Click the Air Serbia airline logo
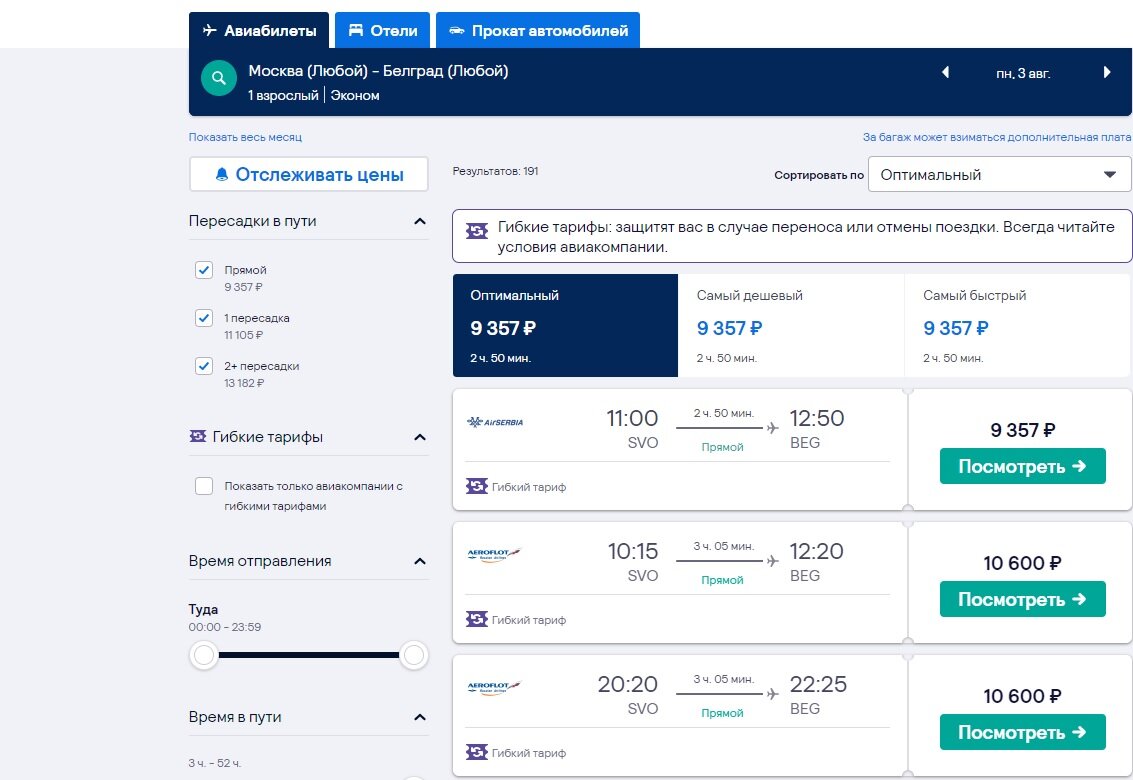The image size is (1133, 780). coord(495,422)
